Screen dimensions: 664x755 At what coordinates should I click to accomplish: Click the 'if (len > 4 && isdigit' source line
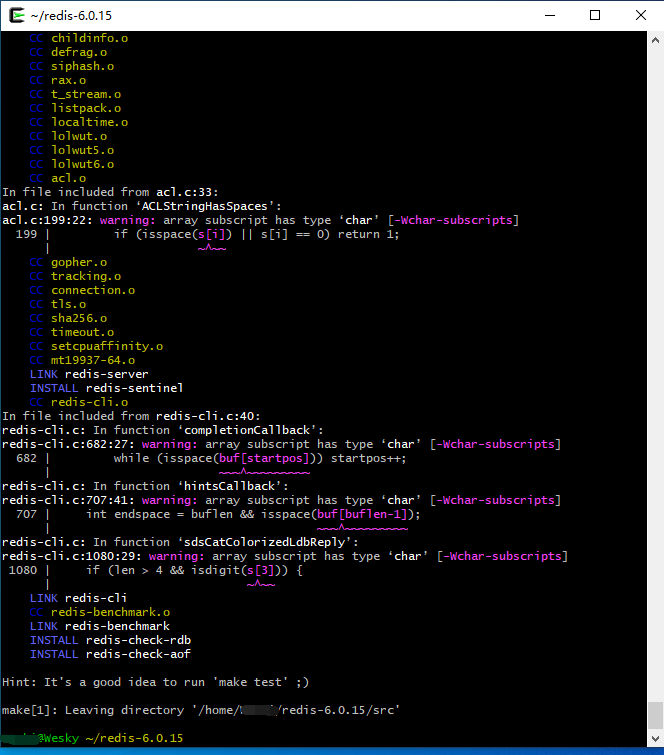[194, 570]
